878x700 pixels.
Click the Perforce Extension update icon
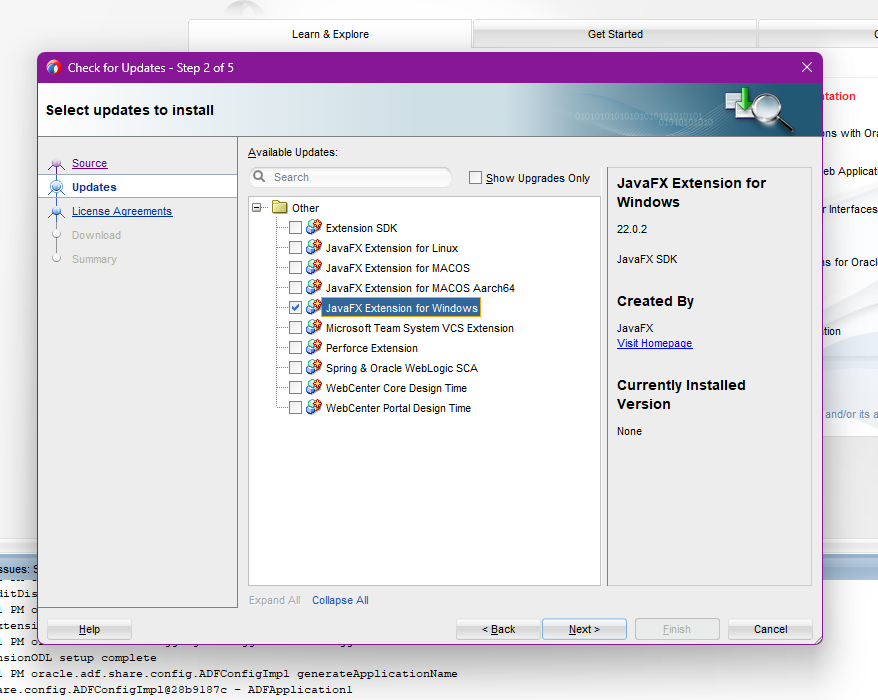point(314,348)
